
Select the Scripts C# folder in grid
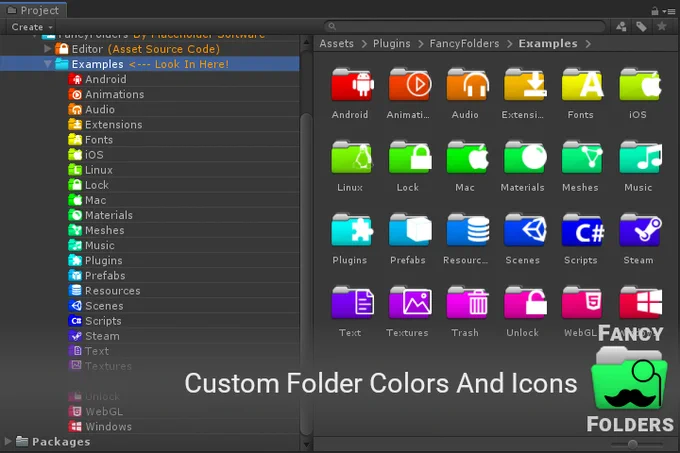(582, 230)
